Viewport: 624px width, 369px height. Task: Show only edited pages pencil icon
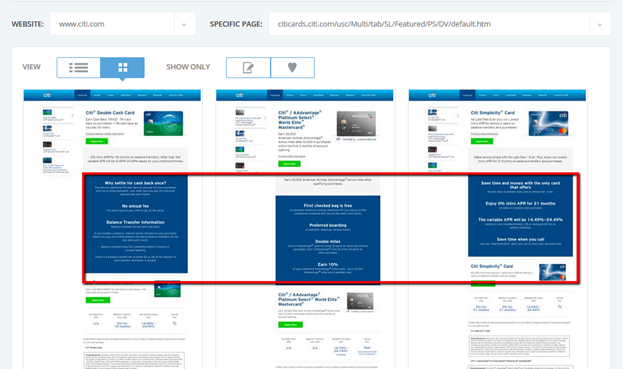[248, 68]
